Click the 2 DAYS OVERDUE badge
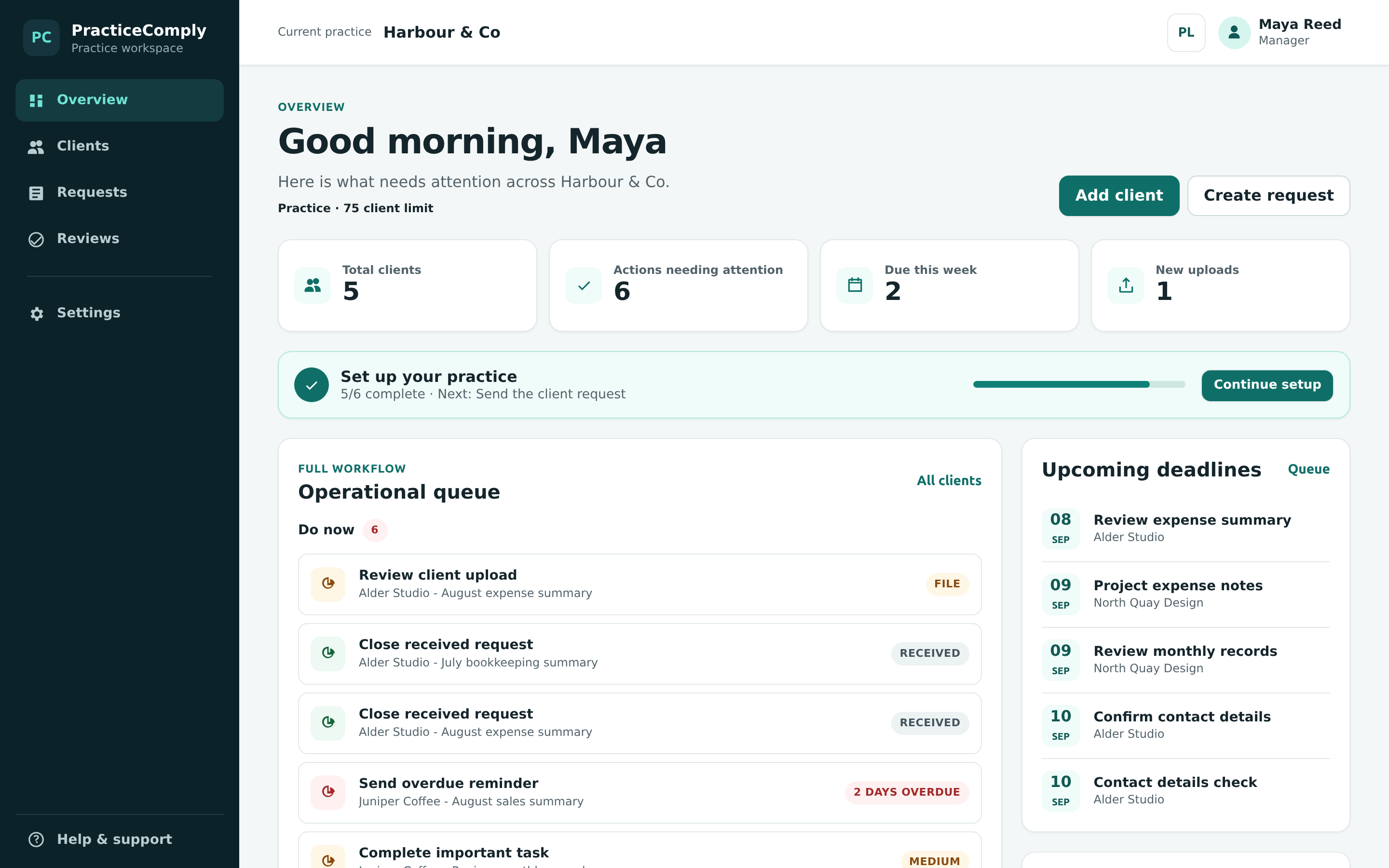 (906, 792)
